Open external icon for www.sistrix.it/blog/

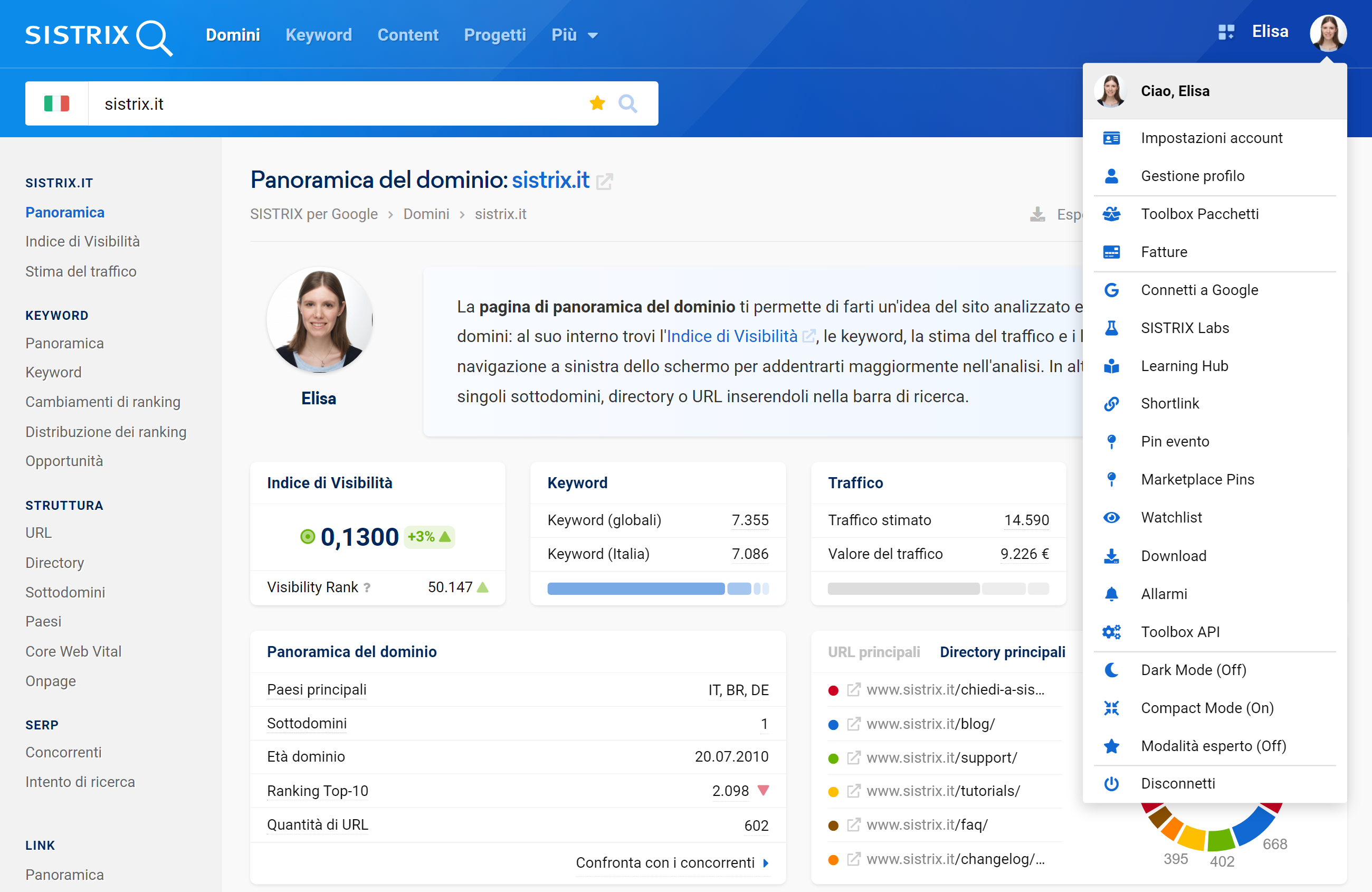click(x=853, y=724)
